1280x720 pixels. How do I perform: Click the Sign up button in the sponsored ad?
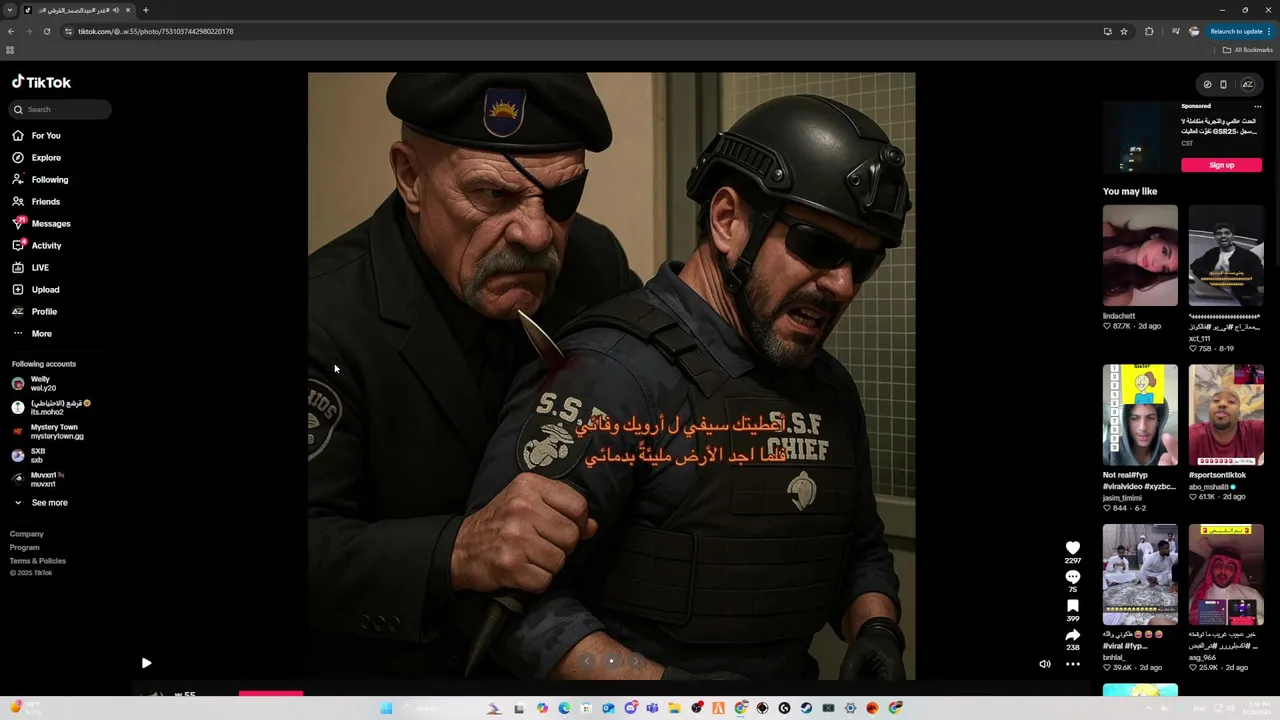click(x=1221, y=165)
